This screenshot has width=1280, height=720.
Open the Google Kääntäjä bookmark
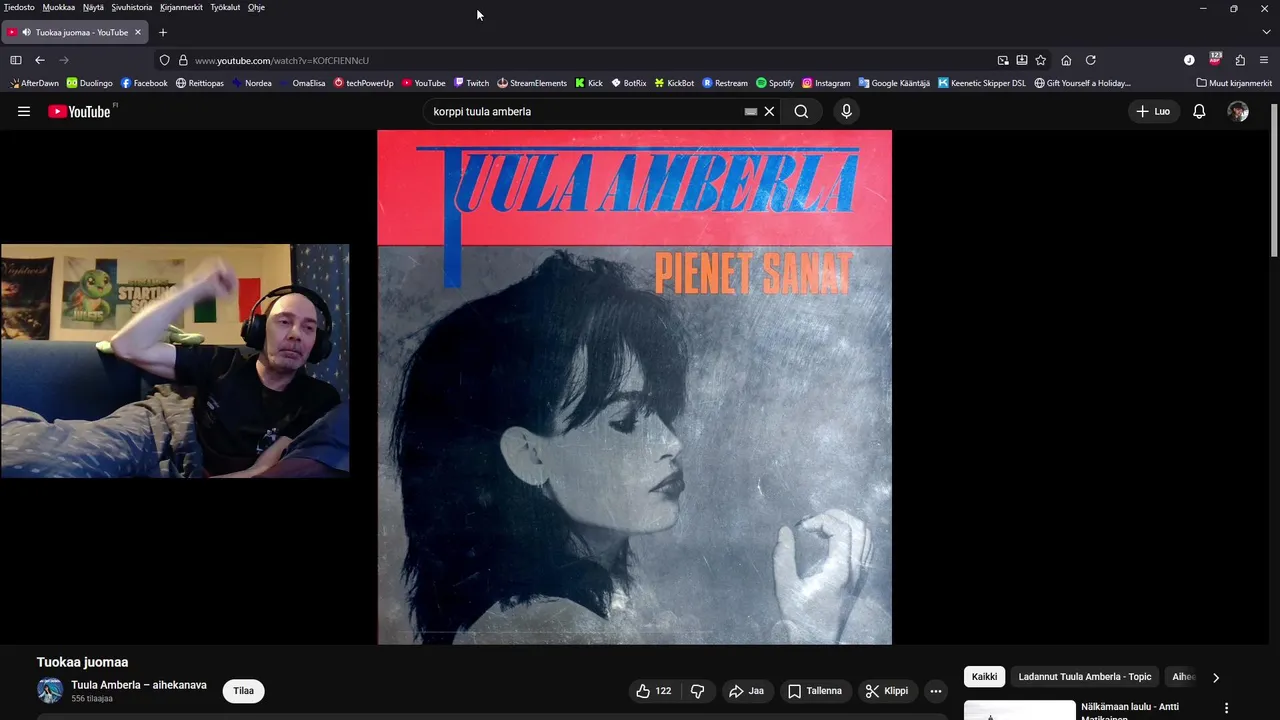894,83
